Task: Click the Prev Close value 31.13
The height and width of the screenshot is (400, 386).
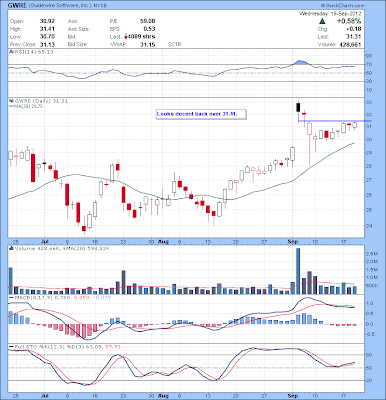Action: click(x=47, y=44)
